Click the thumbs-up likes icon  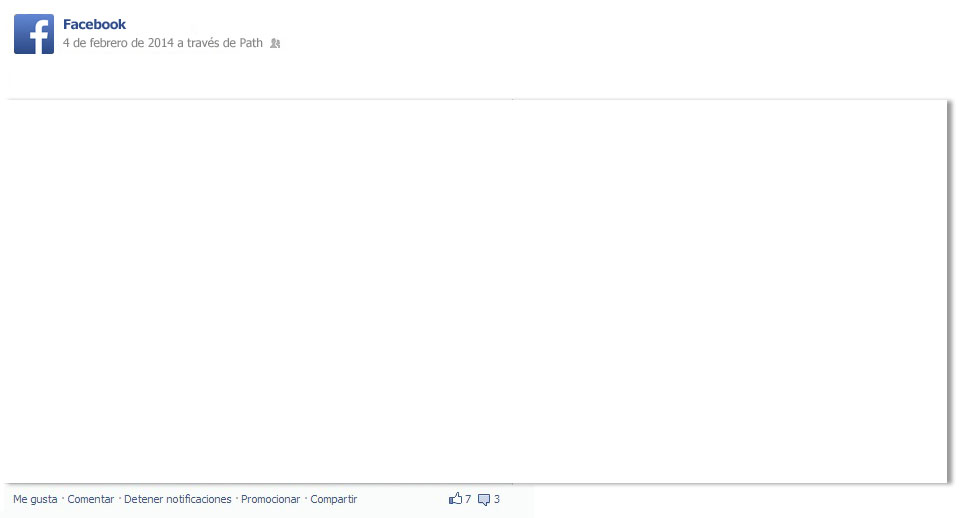(455, 498)
